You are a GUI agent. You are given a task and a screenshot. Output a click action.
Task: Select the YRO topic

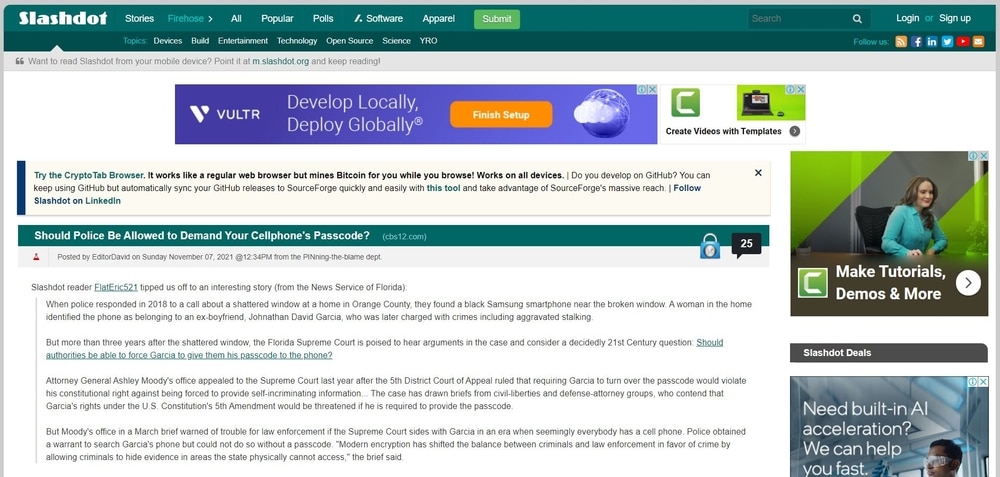(x=429, y=41)
